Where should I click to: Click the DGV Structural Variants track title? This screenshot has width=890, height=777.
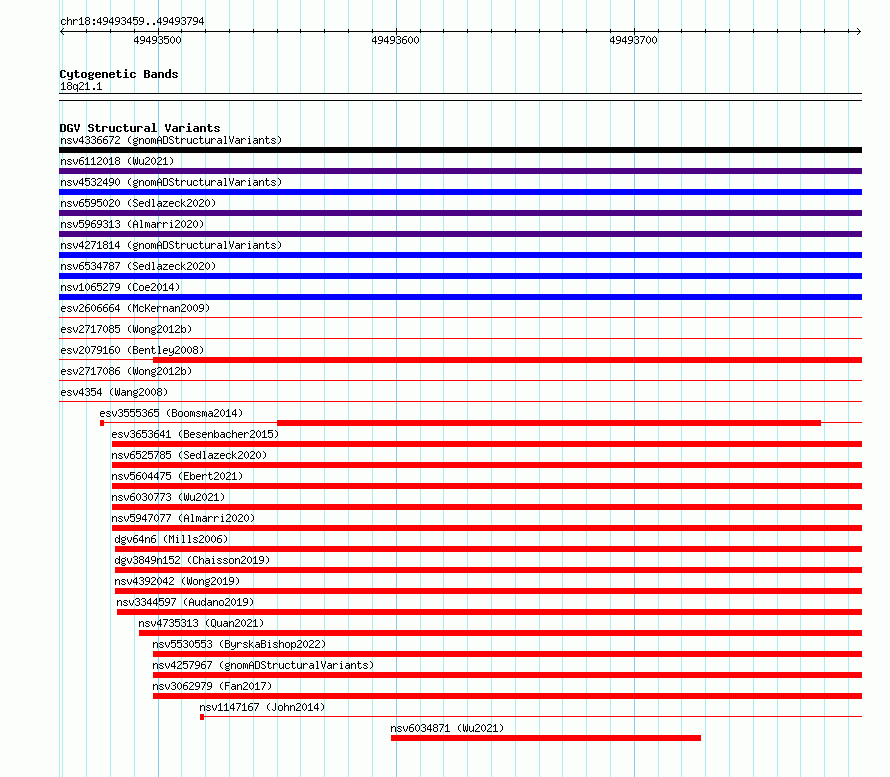(x=140, y=128)
